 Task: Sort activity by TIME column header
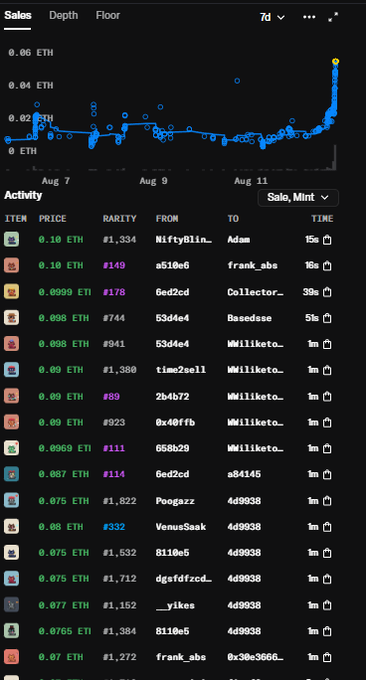pyautogui.click(x=322, y=219)
